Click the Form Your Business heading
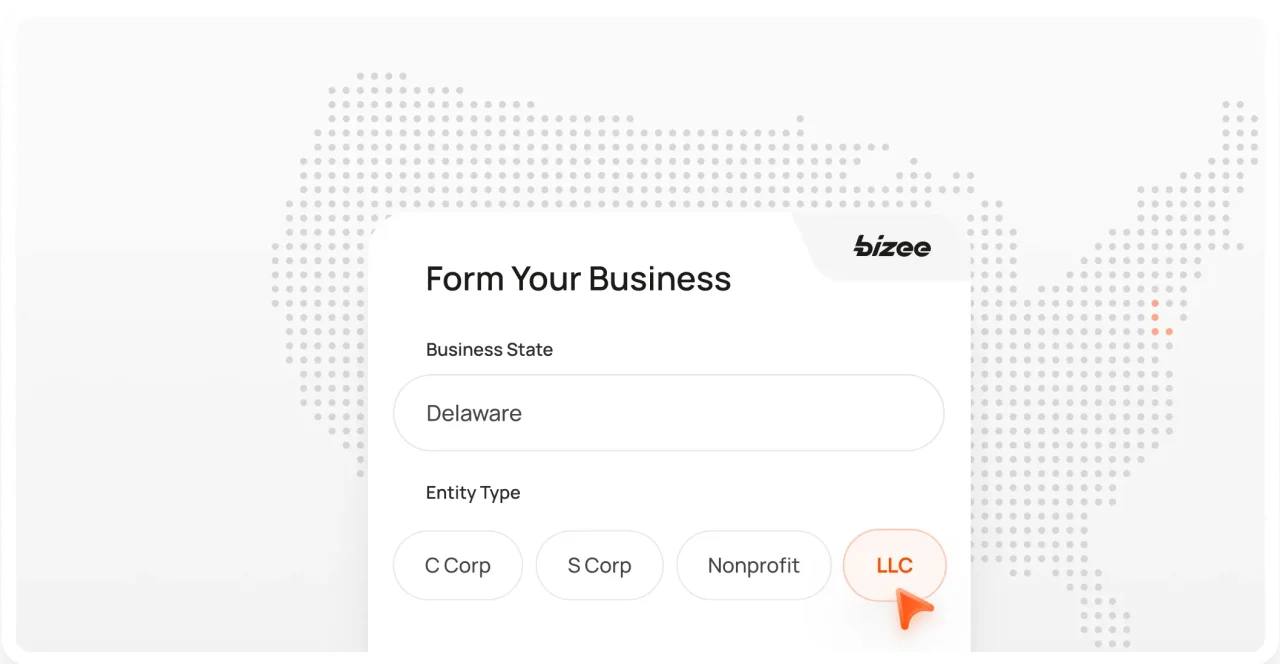 [x=578, y=279]
